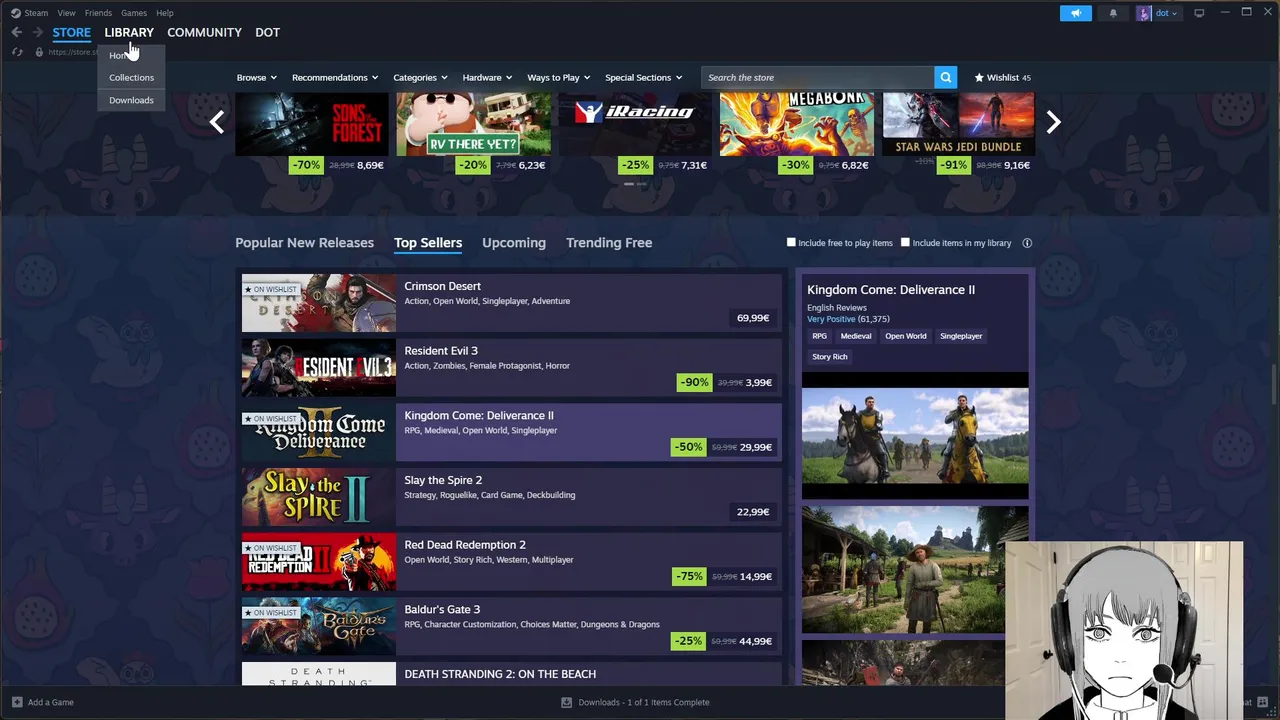Click in the Search the store field

coord(817,77)
